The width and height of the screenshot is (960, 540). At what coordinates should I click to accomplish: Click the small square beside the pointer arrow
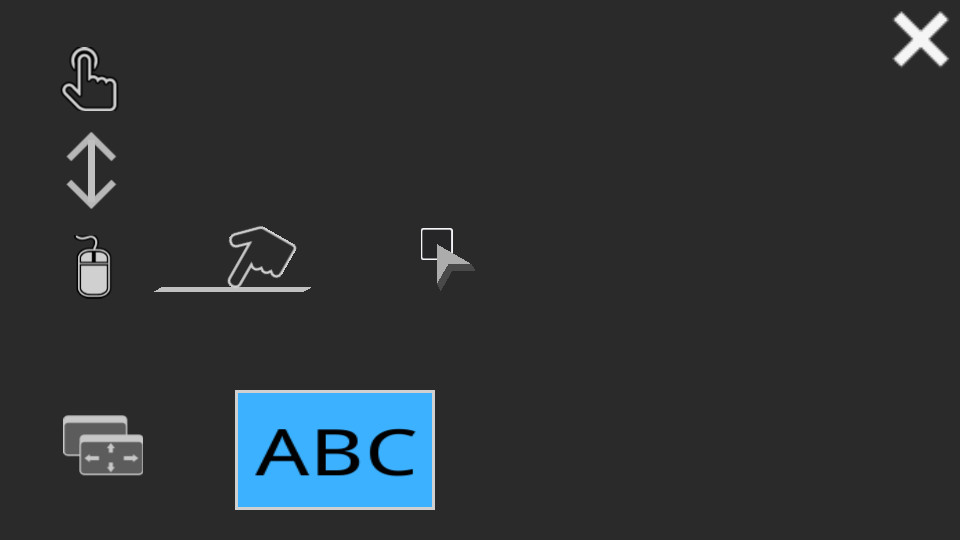coord(436,243)
